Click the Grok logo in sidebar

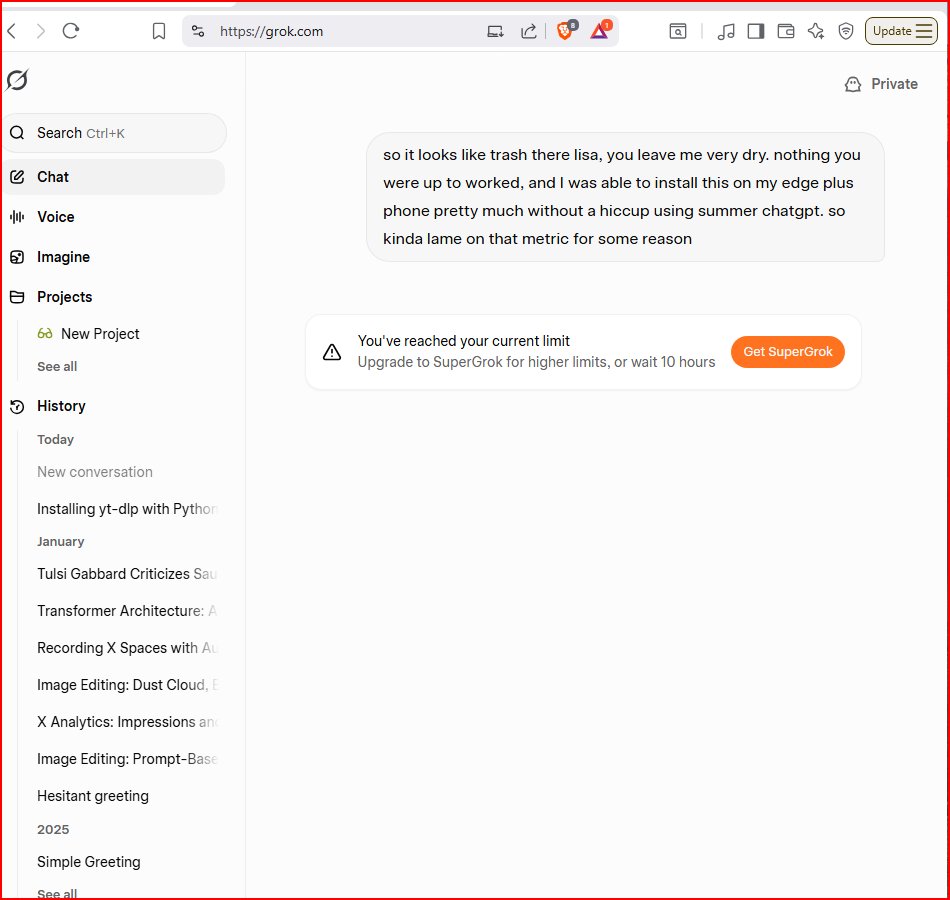coord(17,80)
